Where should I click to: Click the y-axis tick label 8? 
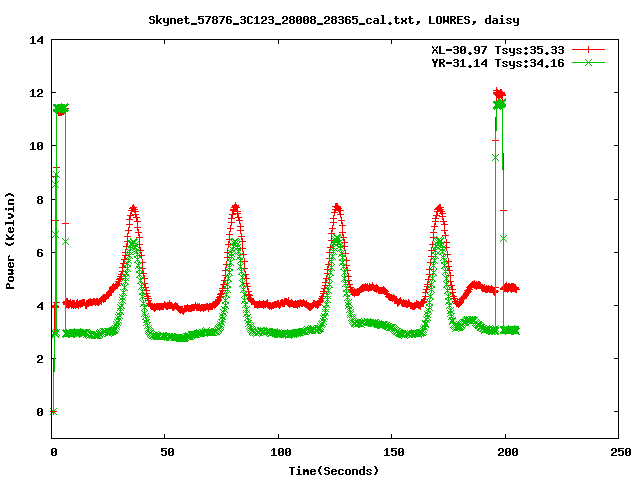click(40, 200)
